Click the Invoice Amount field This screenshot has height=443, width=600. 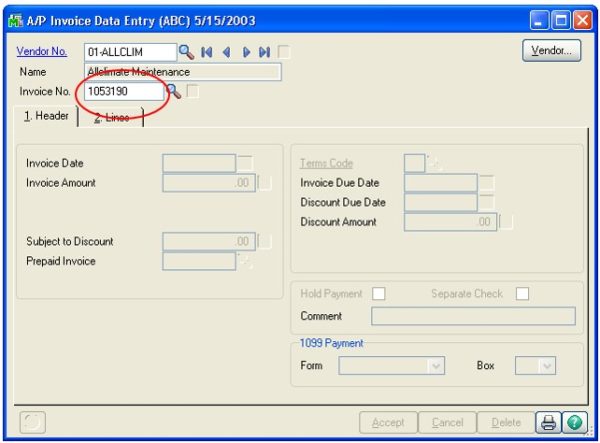pyautogui.click(x=209, y=183)
